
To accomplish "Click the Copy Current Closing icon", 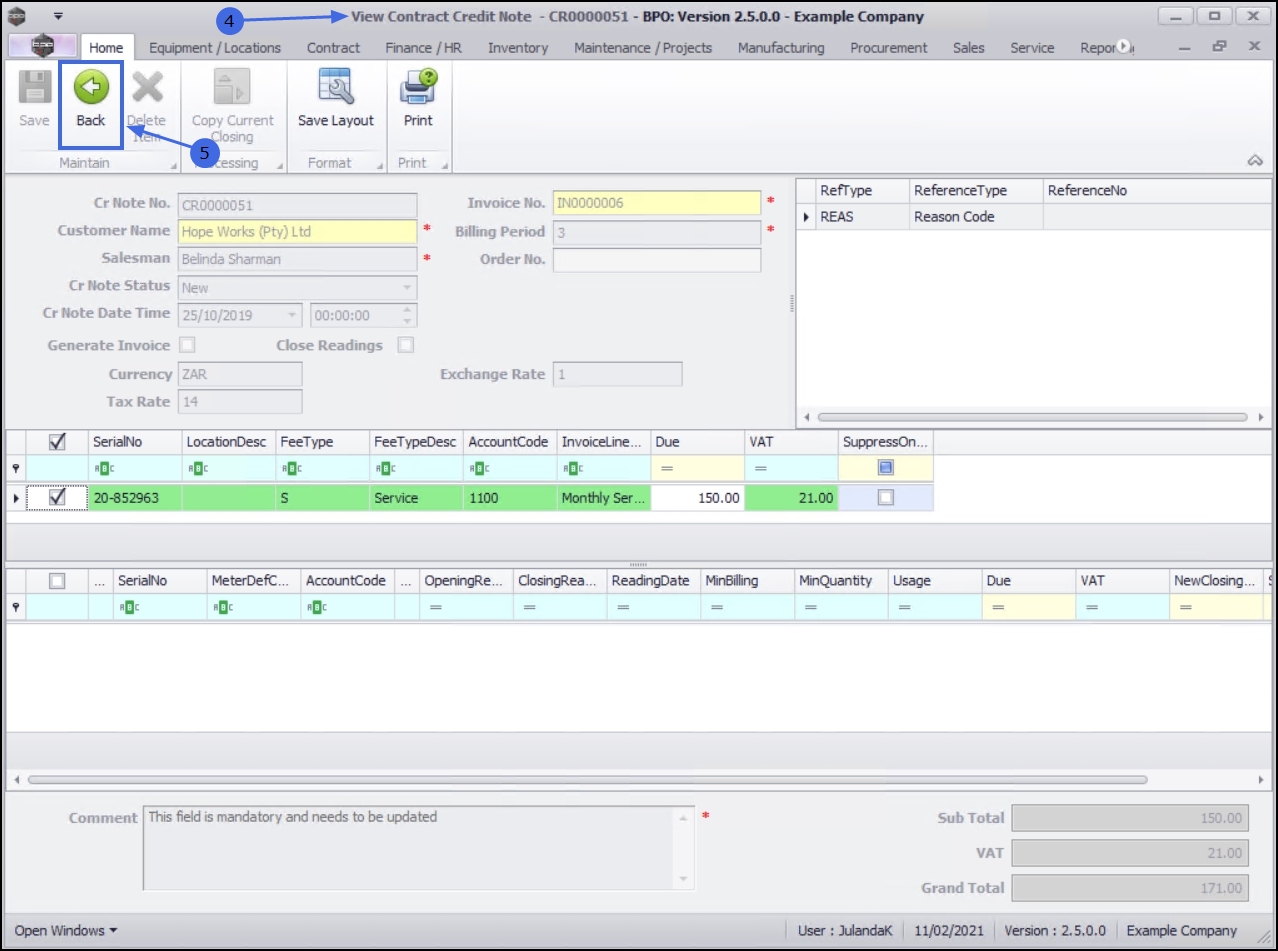I will coord(232,88).
